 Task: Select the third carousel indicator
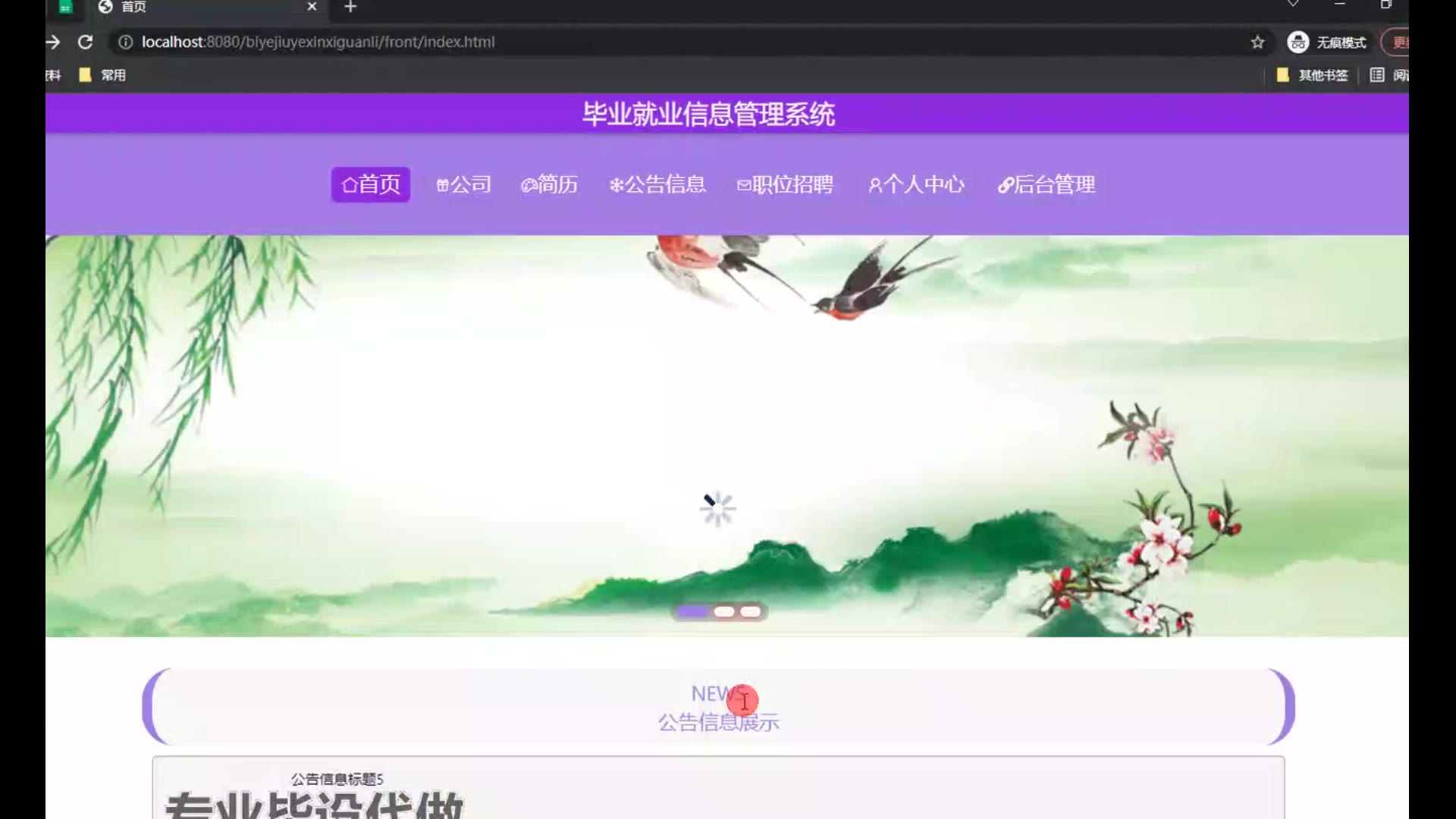click(x=751, y=612)
